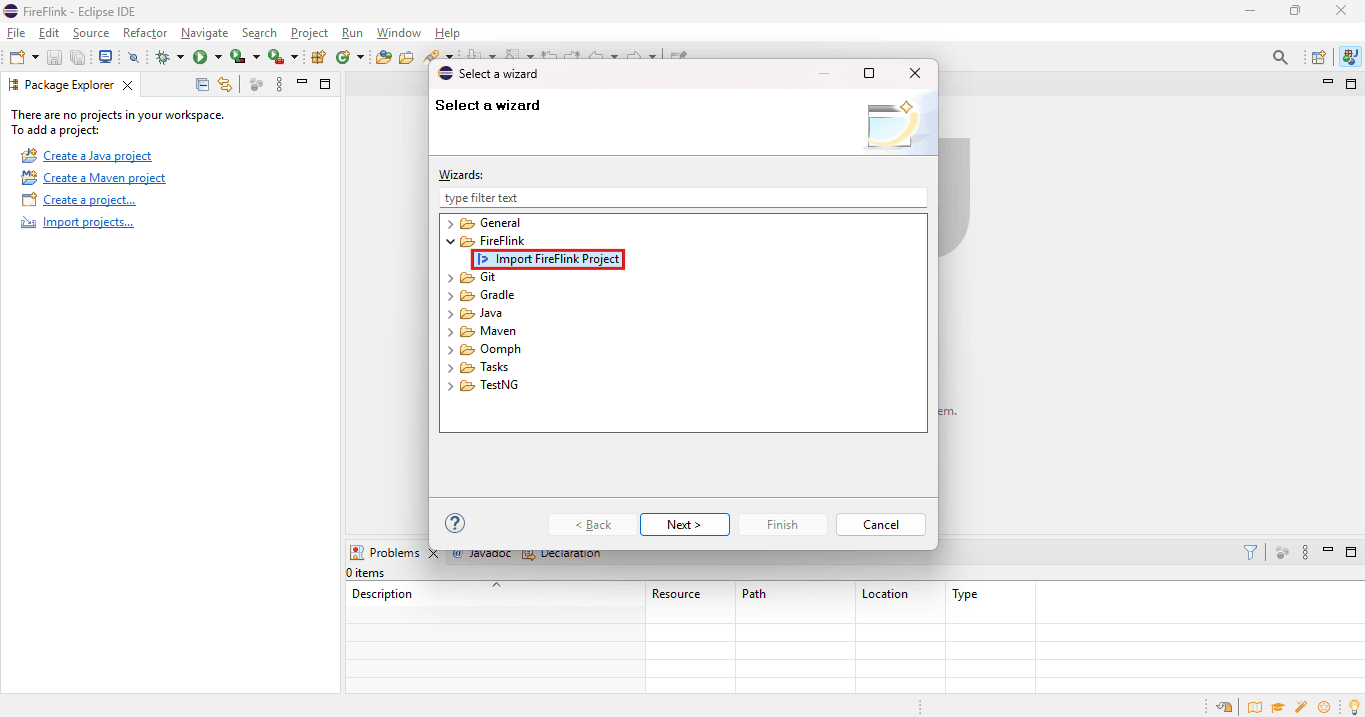The width and height of the screenshot is (1365, 717).
Task: Click Create a project... link
Action: tap(89, 200)
